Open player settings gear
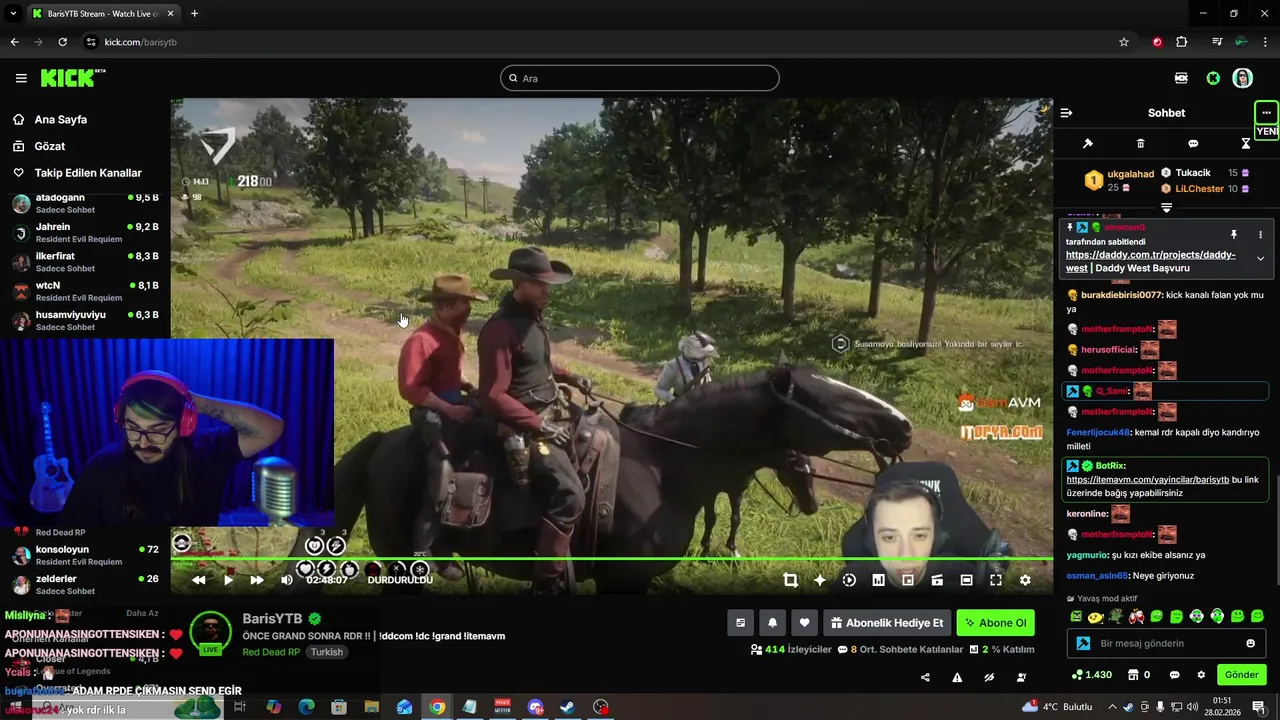The image size is (1280, 720). 1025,580
